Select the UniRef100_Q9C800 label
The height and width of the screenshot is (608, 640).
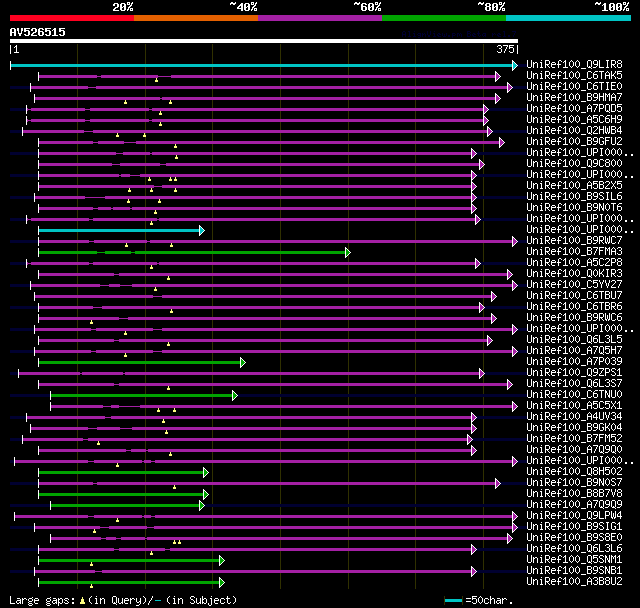tap(574, 164)
